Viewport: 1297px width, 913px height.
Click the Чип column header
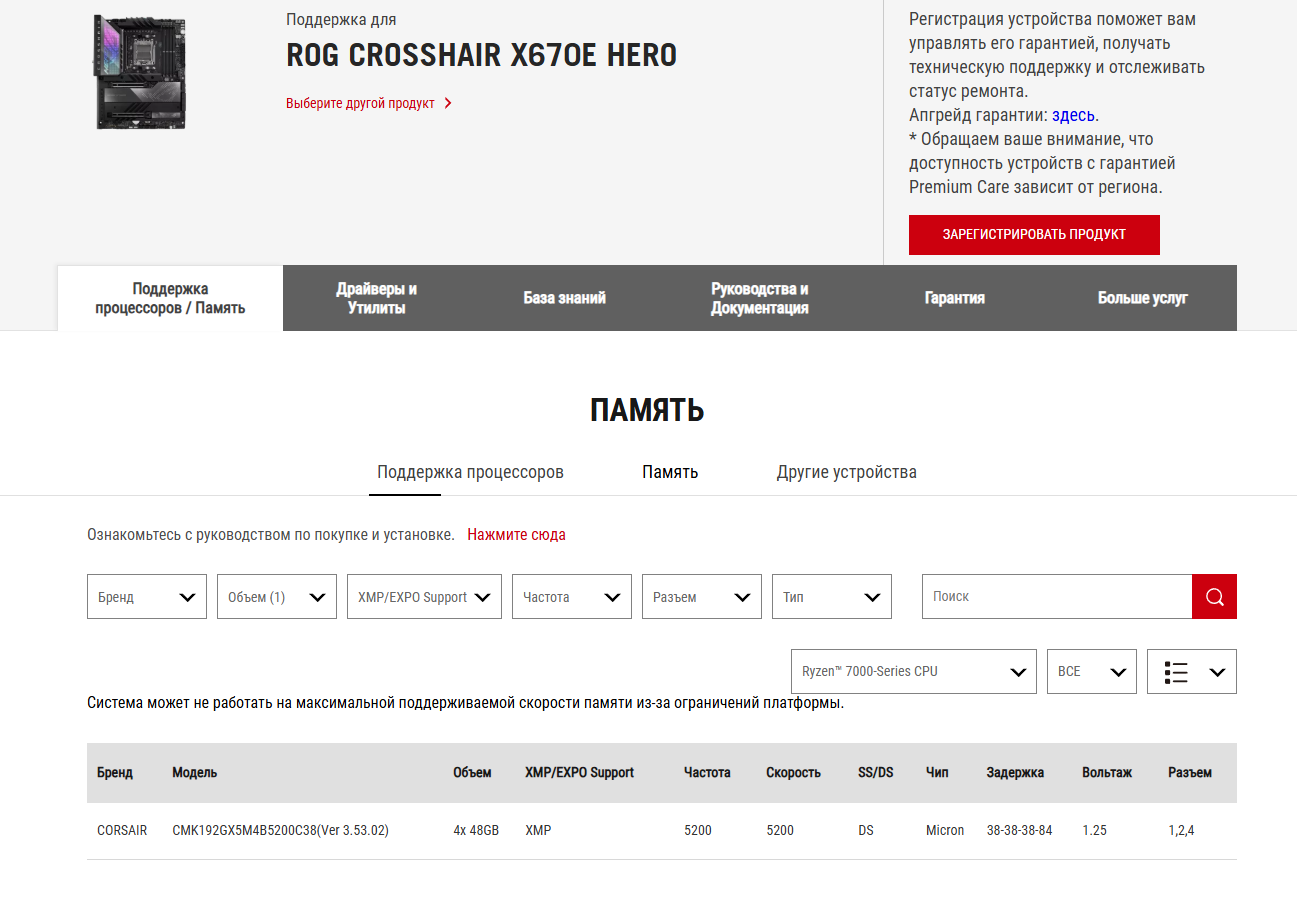pyautogui.click(x=938, y=773)
